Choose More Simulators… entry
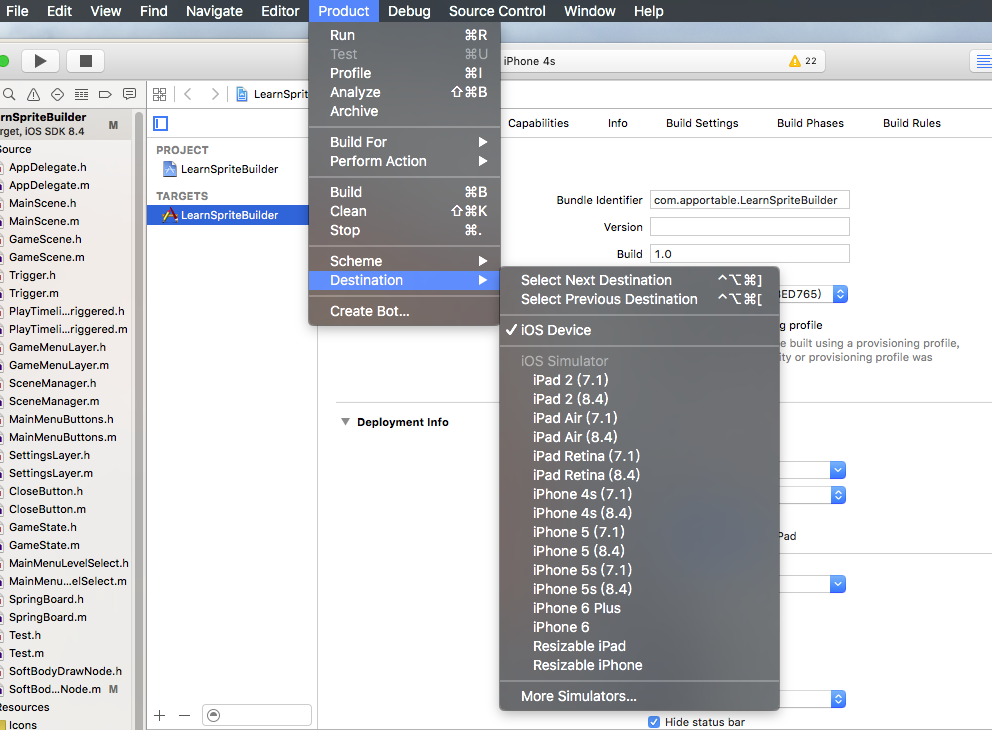Screen dimensions: 992x730 click(x=639, y=696)
